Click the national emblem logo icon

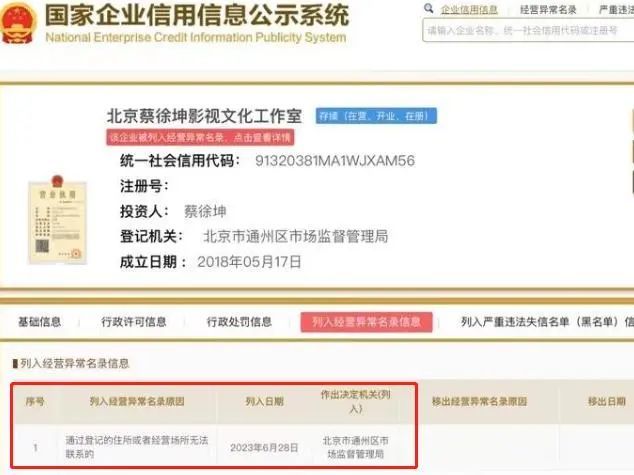click(x=18, y=23)
